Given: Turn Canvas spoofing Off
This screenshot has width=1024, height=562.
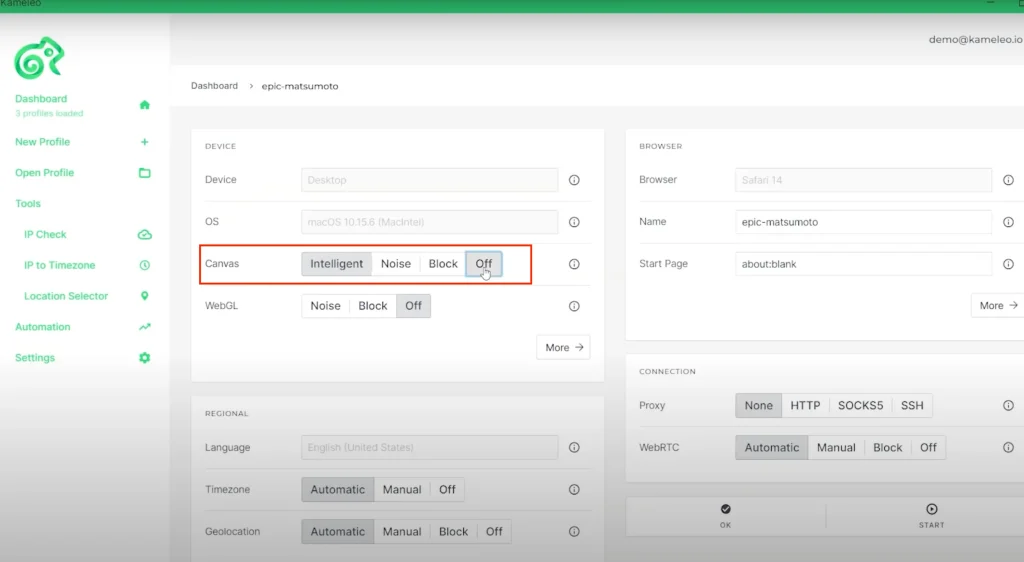Looking at the screenshot, I should [x=483, y=264].
